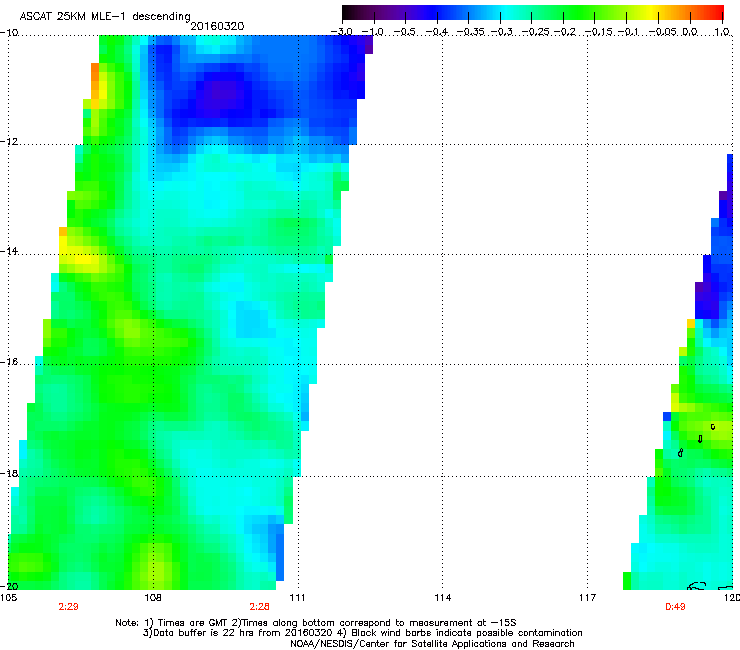Click the red time label '2:29'
Screen dimensions: 740x650
(68, 607)
